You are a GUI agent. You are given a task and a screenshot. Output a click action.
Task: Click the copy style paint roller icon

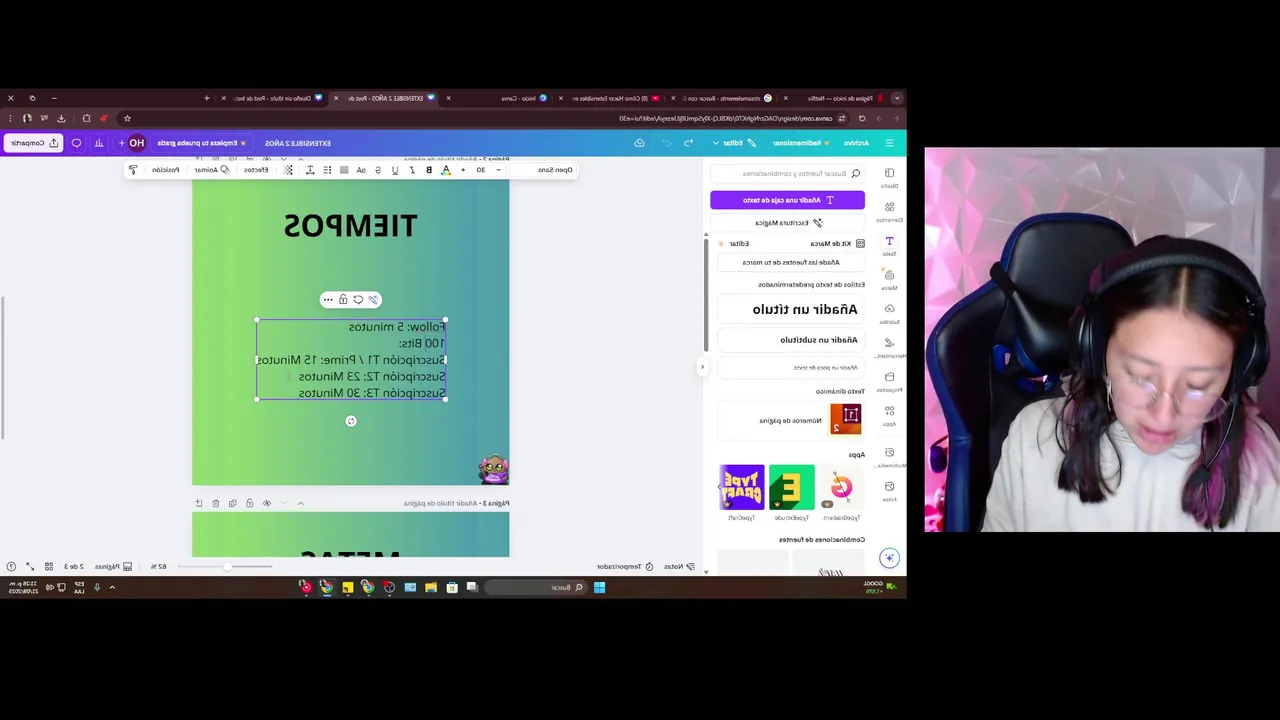[133, 170]
